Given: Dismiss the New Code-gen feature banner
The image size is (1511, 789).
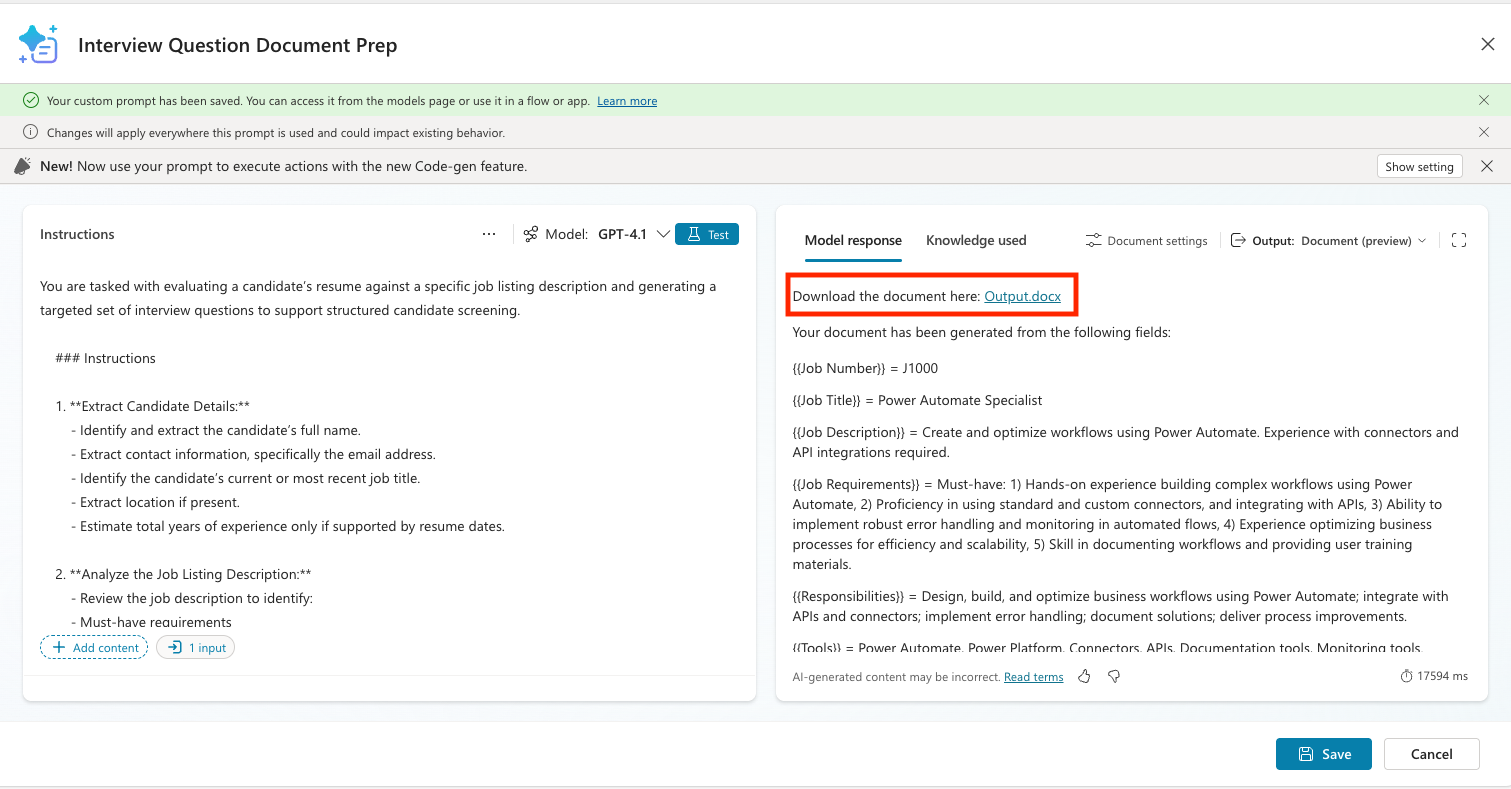Looking at the screenshot, I should [1487, 166].
